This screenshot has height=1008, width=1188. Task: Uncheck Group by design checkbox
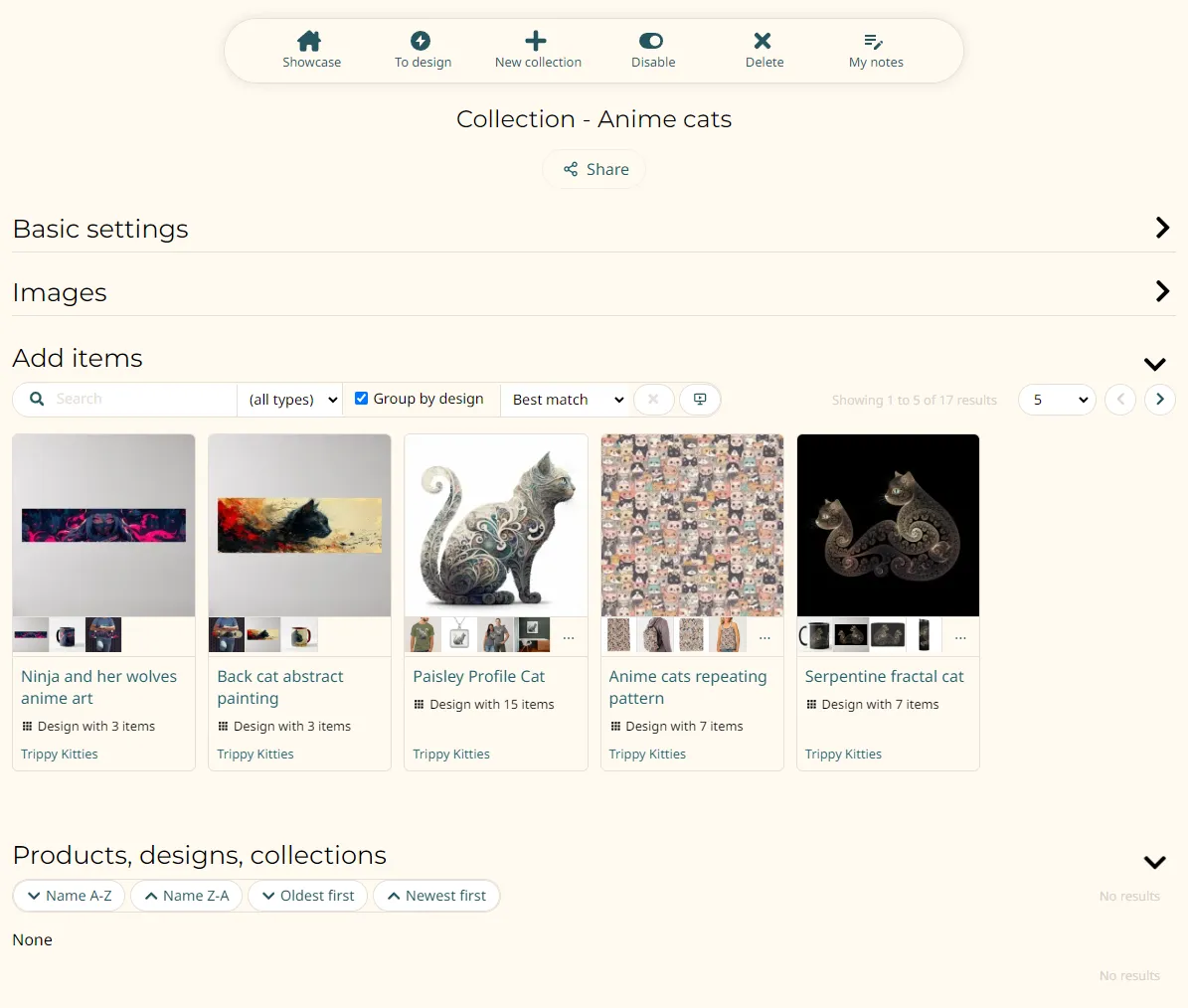(x=362, y=399)
